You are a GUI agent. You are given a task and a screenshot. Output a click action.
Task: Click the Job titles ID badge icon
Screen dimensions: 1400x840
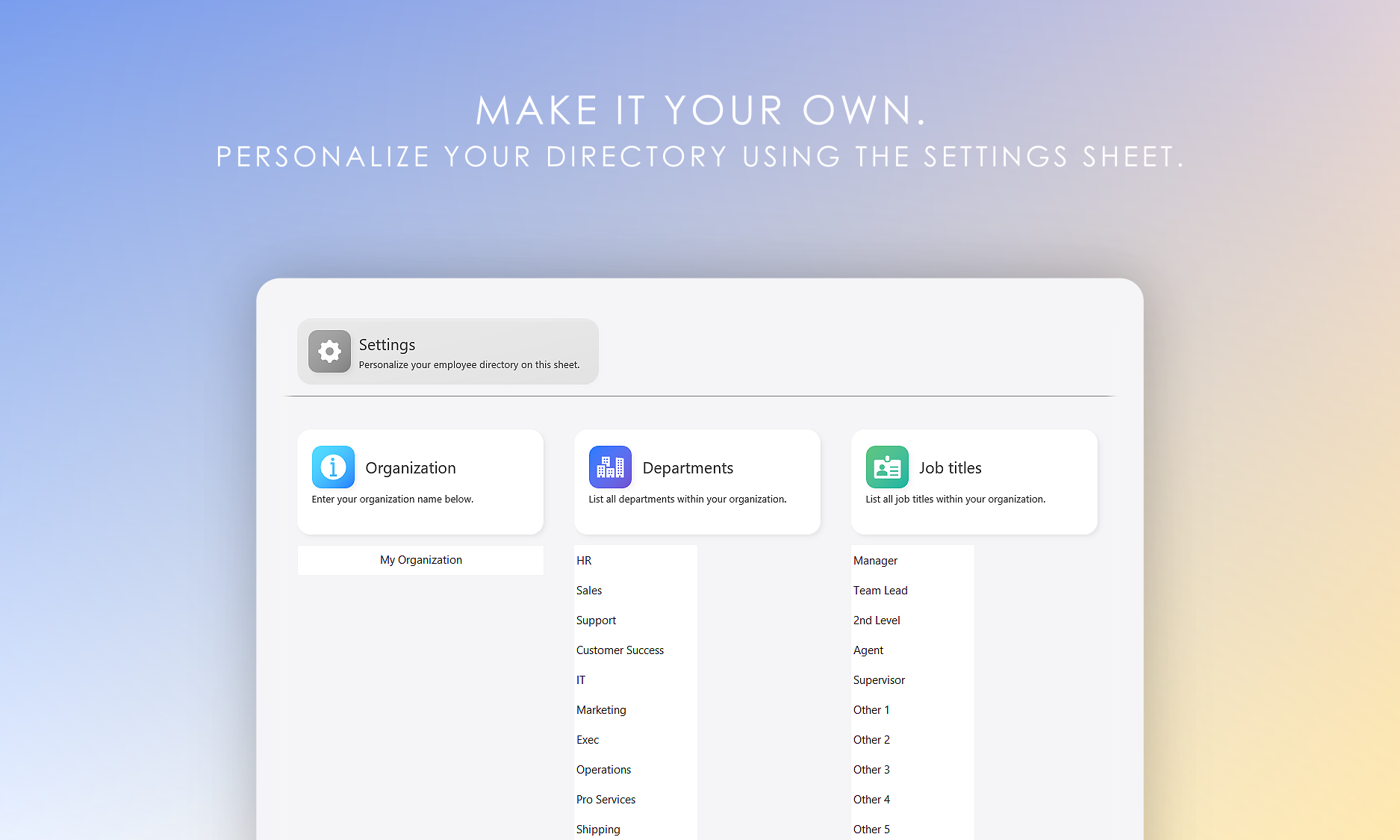click(887, 467)
